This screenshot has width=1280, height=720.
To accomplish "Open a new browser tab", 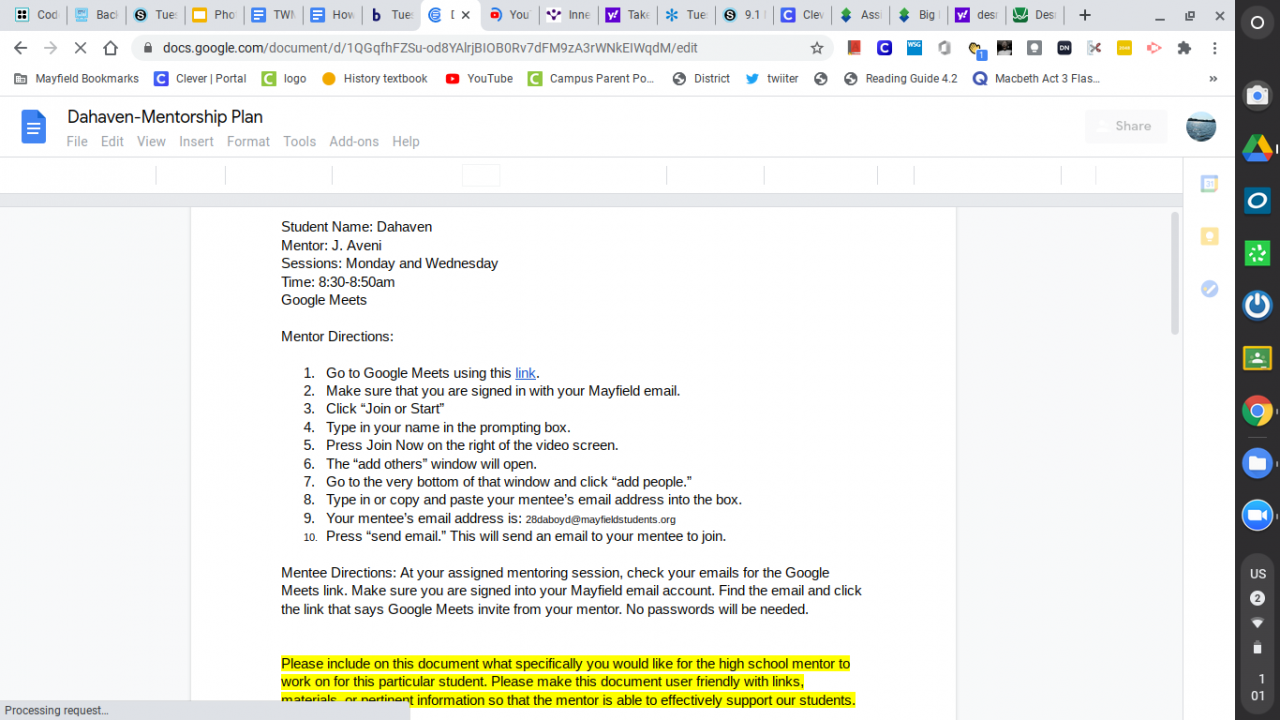I will (1085, 15).
